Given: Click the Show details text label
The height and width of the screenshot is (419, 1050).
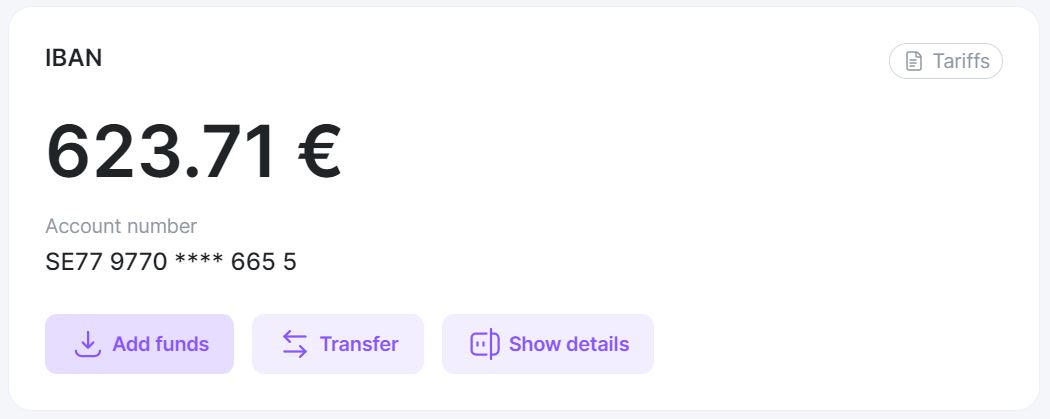Looking at the screenshot, I should (x=569, y=344).
